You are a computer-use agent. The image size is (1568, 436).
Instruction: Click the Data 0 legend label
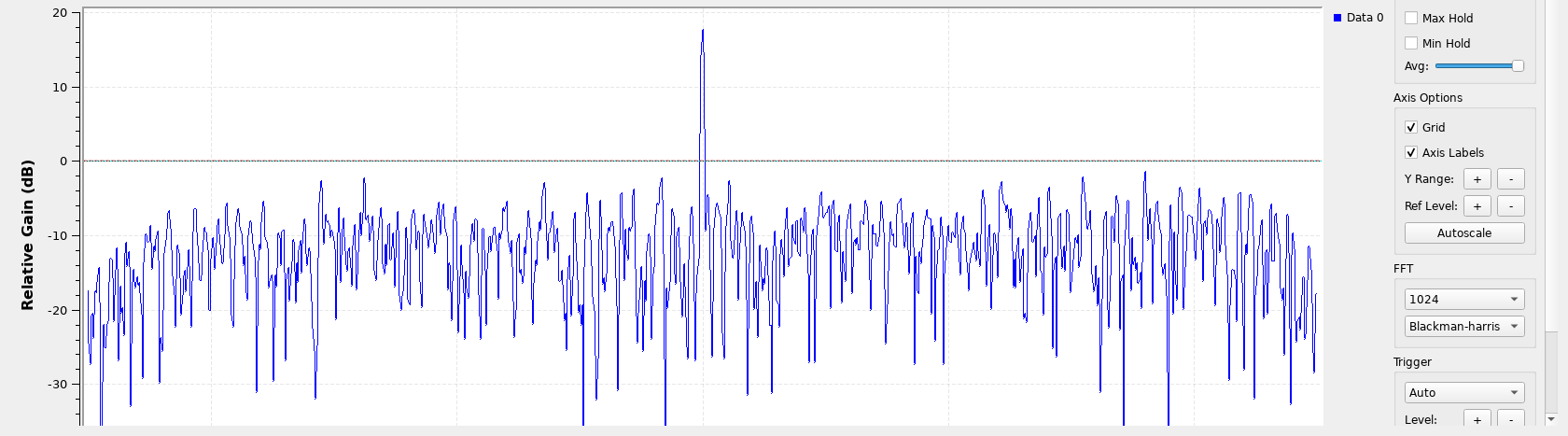click(1365, 18)
